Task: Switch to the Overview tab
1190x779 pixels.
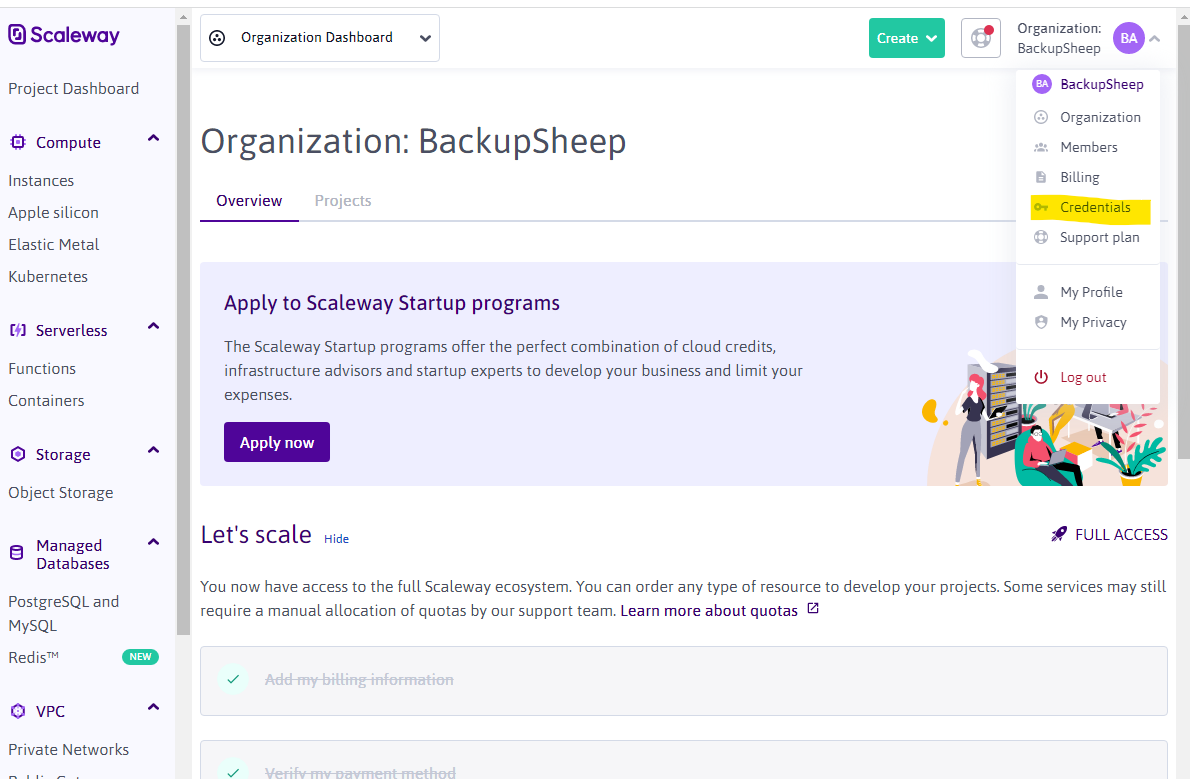Action: click(x=249, y=200)
